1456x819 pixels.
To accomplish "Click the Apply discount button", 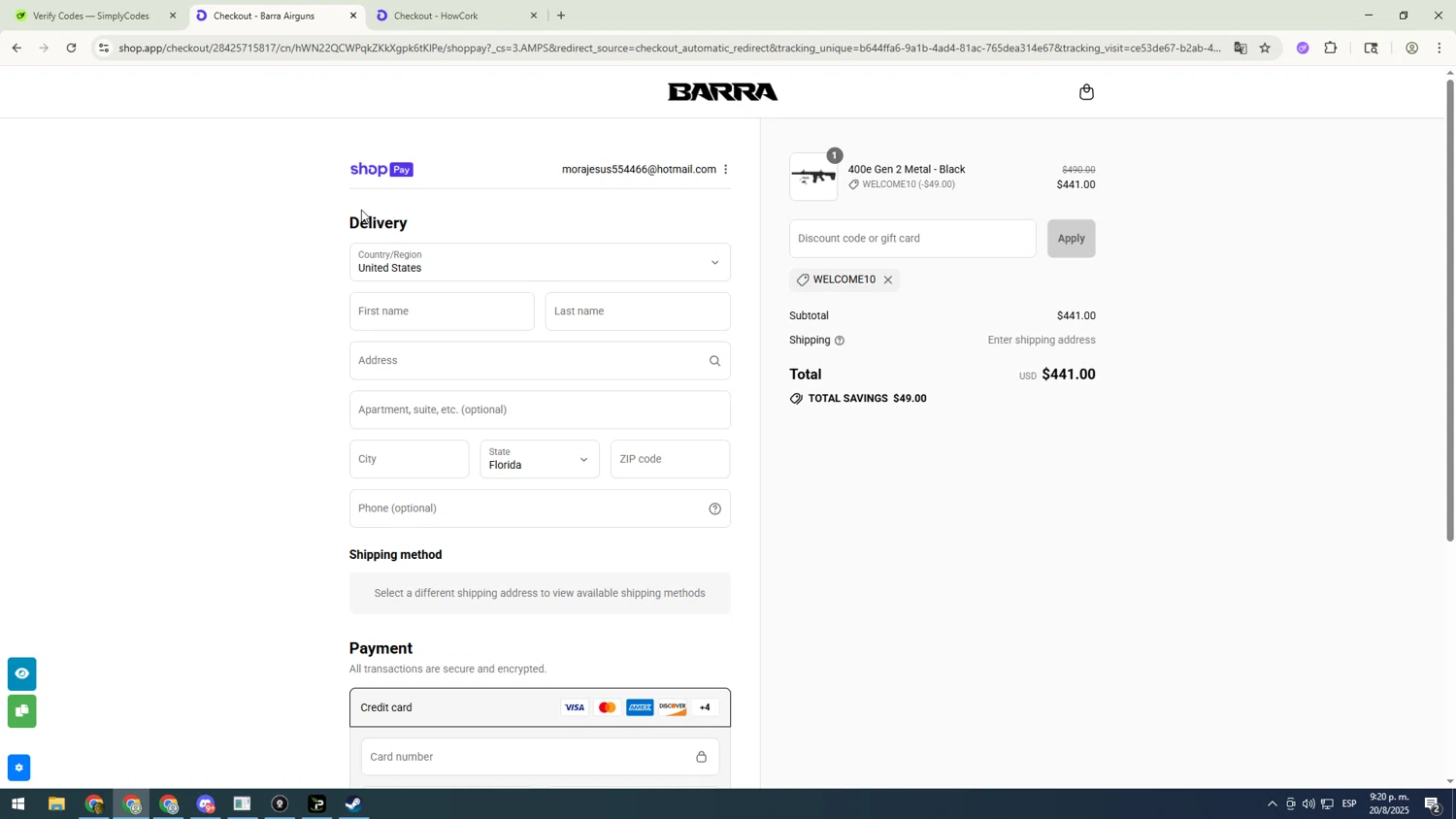I will coord(1071,239).
